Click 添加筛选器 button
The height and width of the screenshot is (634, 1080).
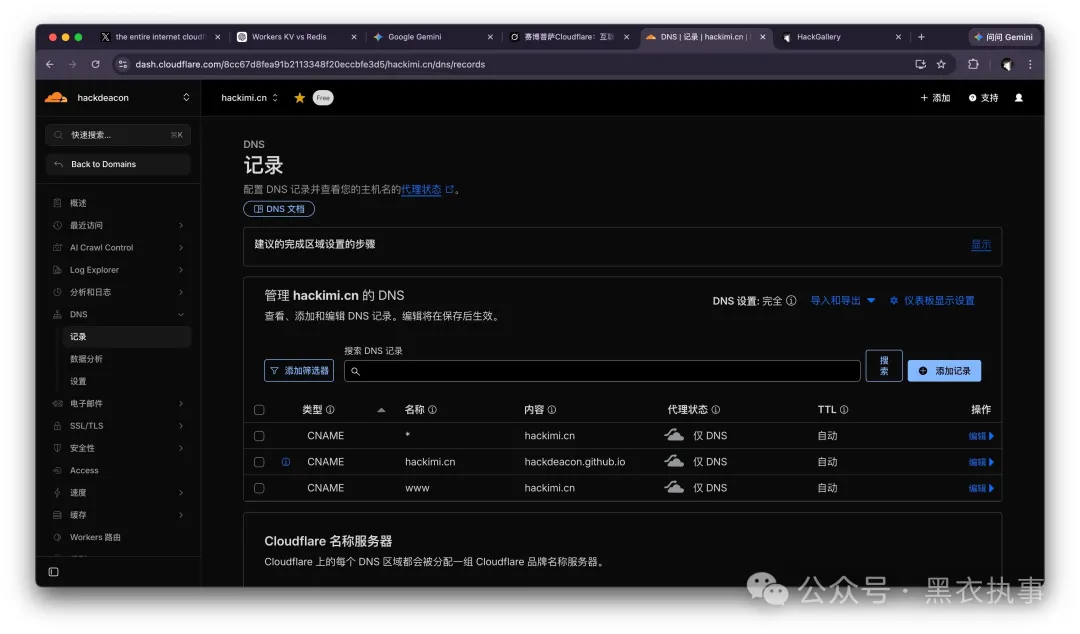tap(299, 371)
